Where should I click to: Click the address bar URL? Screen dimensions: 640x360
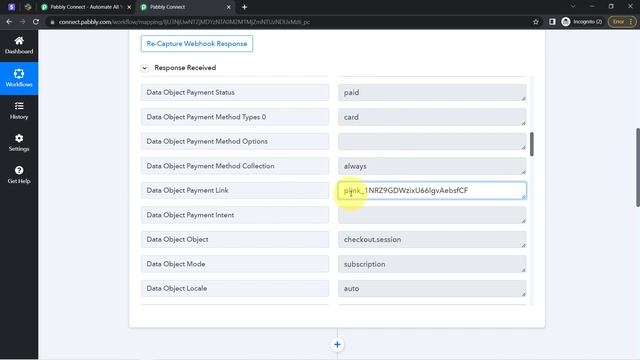(184, 22)
